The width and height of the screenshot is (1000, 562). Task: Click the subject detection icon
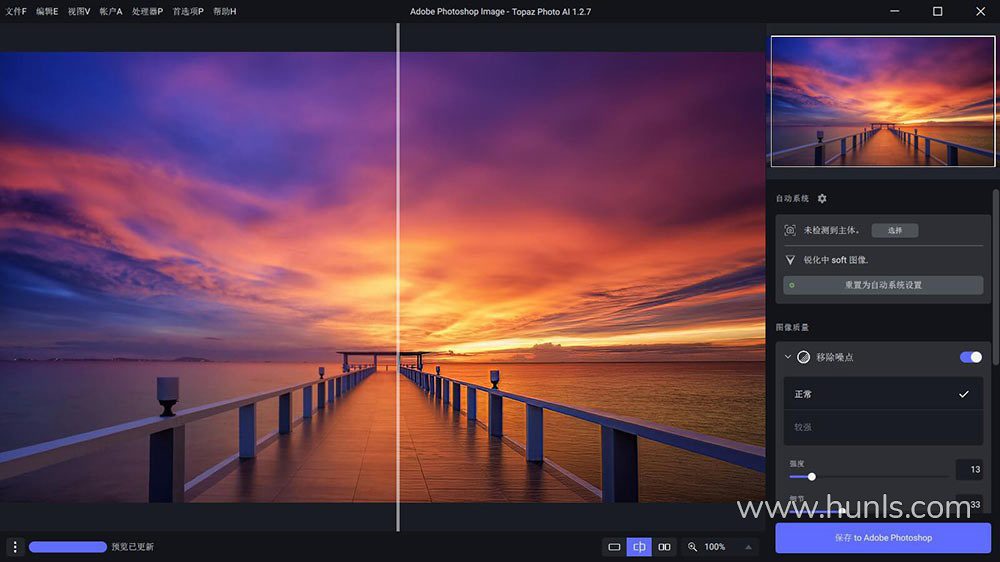coord(790,230)
